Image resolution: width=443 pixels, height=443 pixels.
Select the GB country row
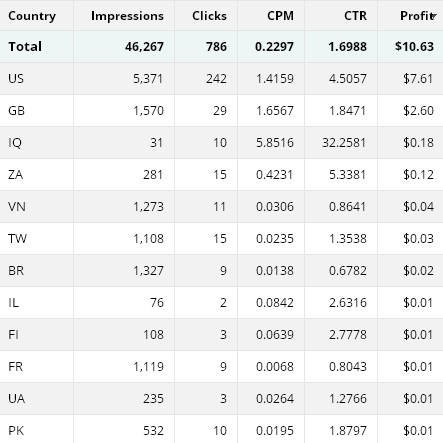point(221,111)
